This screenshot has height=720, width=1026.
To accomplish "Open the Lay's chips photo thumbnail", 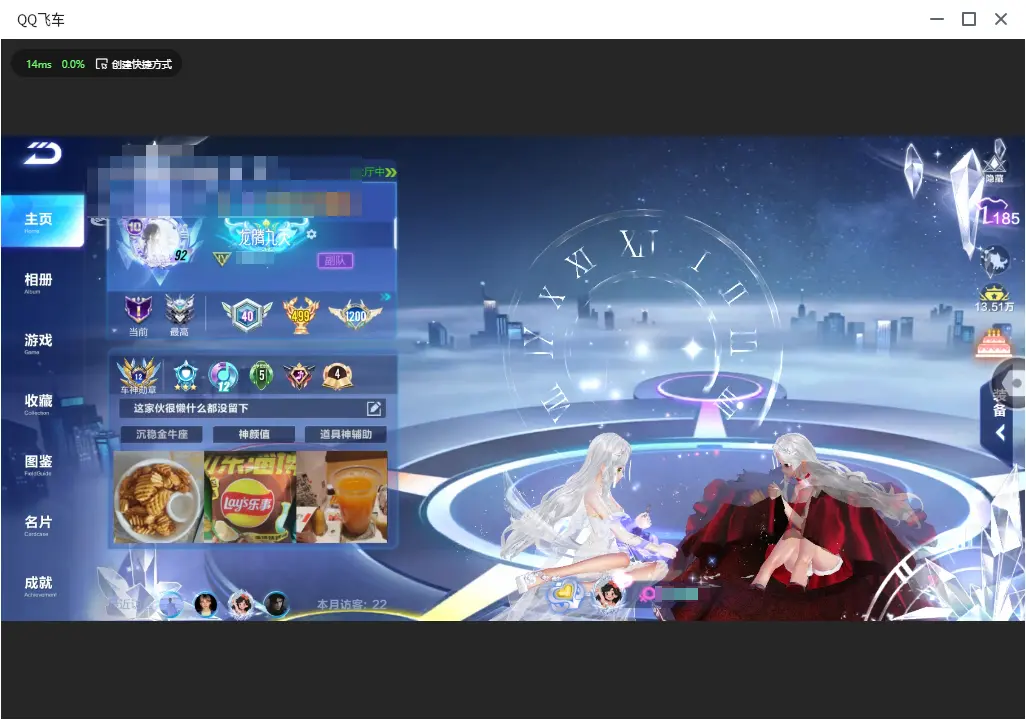I will coord(250,497).
